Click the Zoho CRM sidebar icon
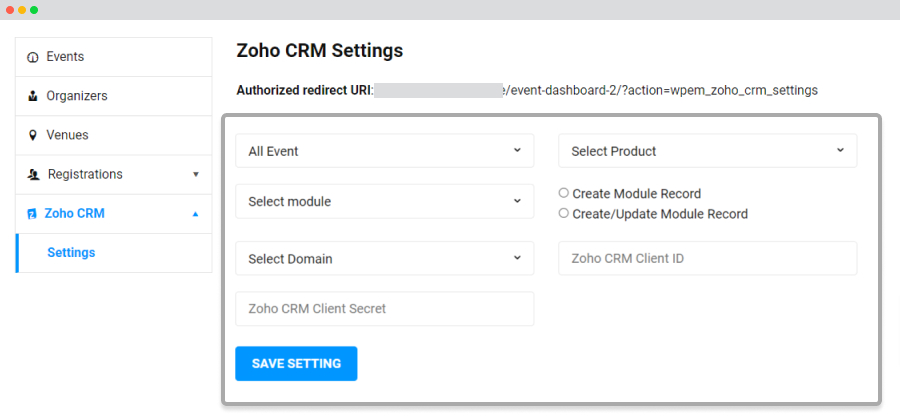Screen dimensions: 900x420 coord(32,214)
